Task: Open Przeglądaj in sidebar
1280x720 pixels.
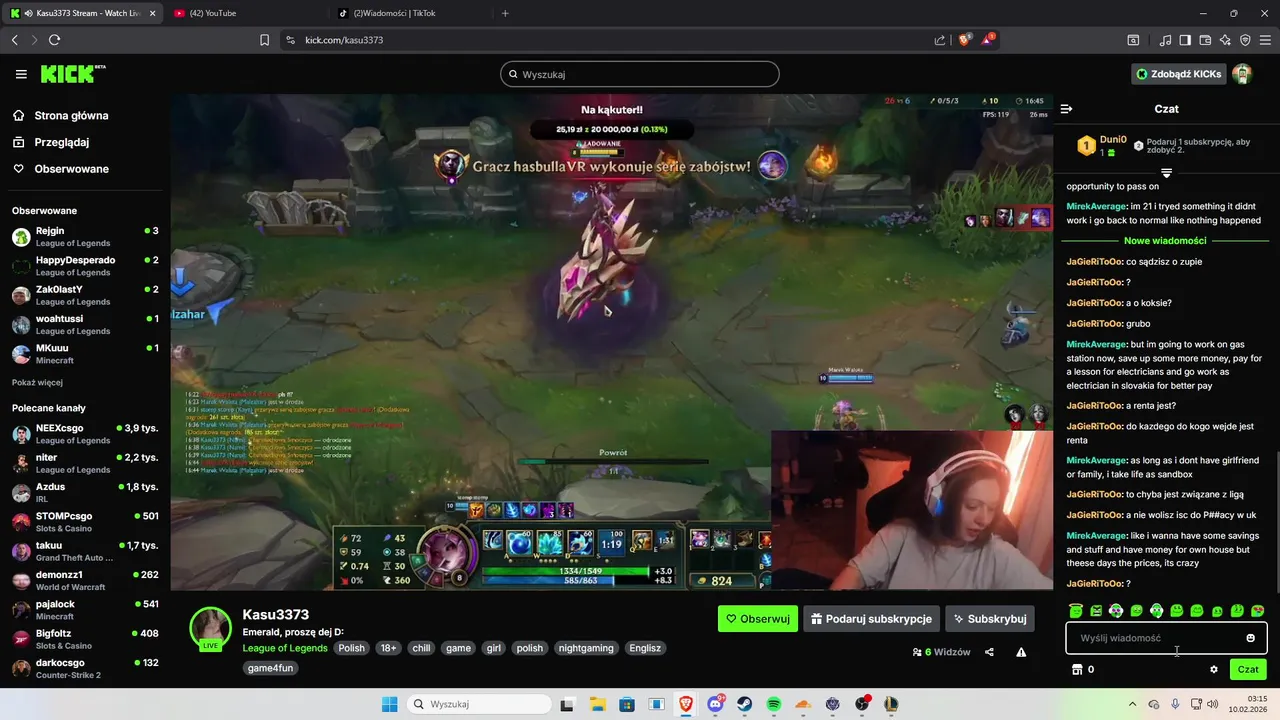Action: click(x=51, y=142)
